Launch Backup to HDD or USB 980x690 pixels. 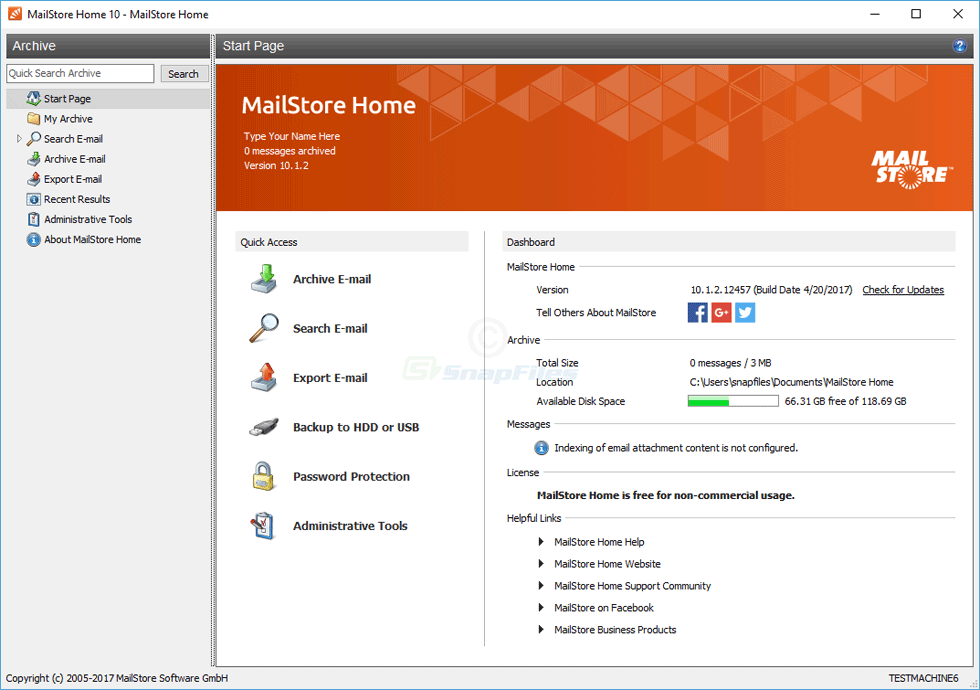click(x=345, y=427)
